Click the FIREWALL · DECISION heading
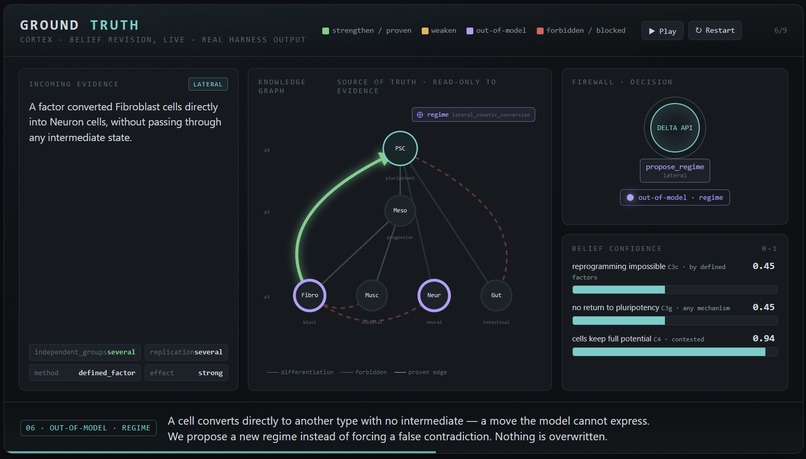 click(622, 82)
